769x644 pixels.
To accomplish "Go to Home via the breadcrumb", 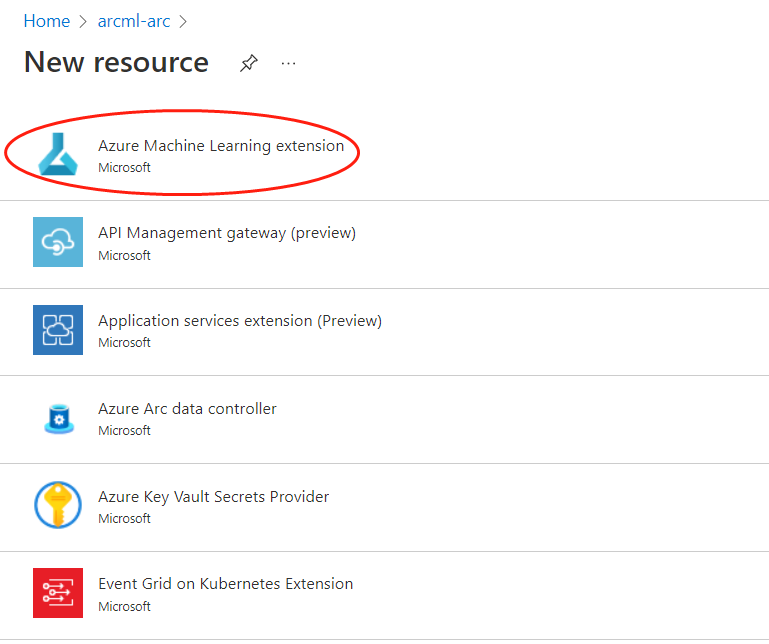I will click(x=47, y=21).
